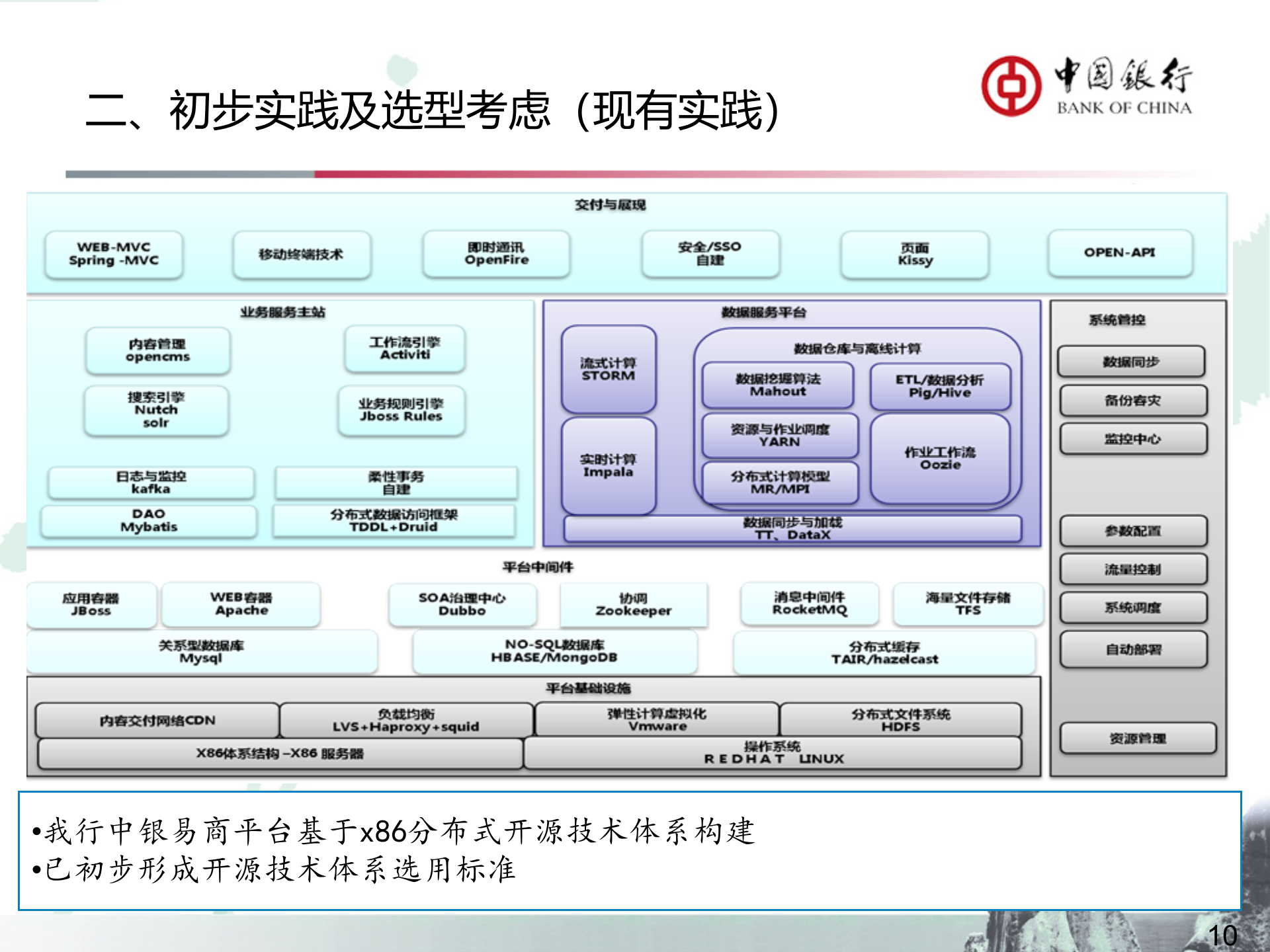Viewport: 1270px width, 952px height.
Task: Enable 流量控制 in 系统管控
Action: [x=1133, y=569]
